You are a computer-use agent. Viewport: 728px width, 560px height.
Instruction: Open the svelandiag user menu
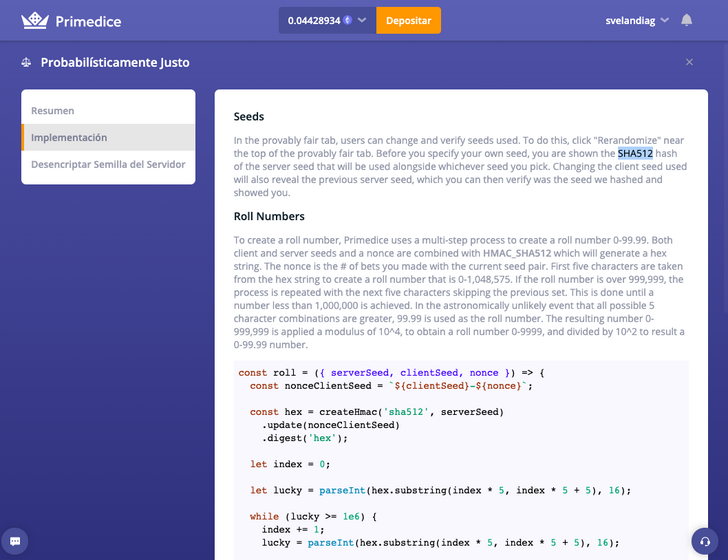[637, 20]
